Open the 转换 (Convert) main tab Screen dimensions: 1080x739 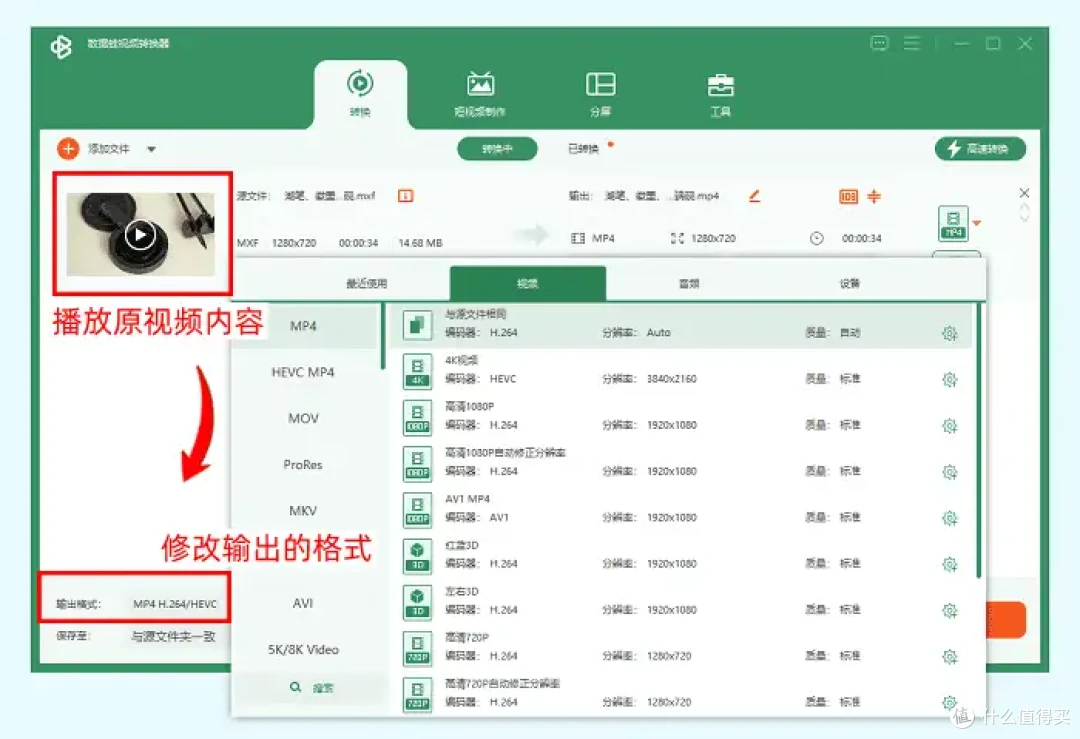pos(360,94)
